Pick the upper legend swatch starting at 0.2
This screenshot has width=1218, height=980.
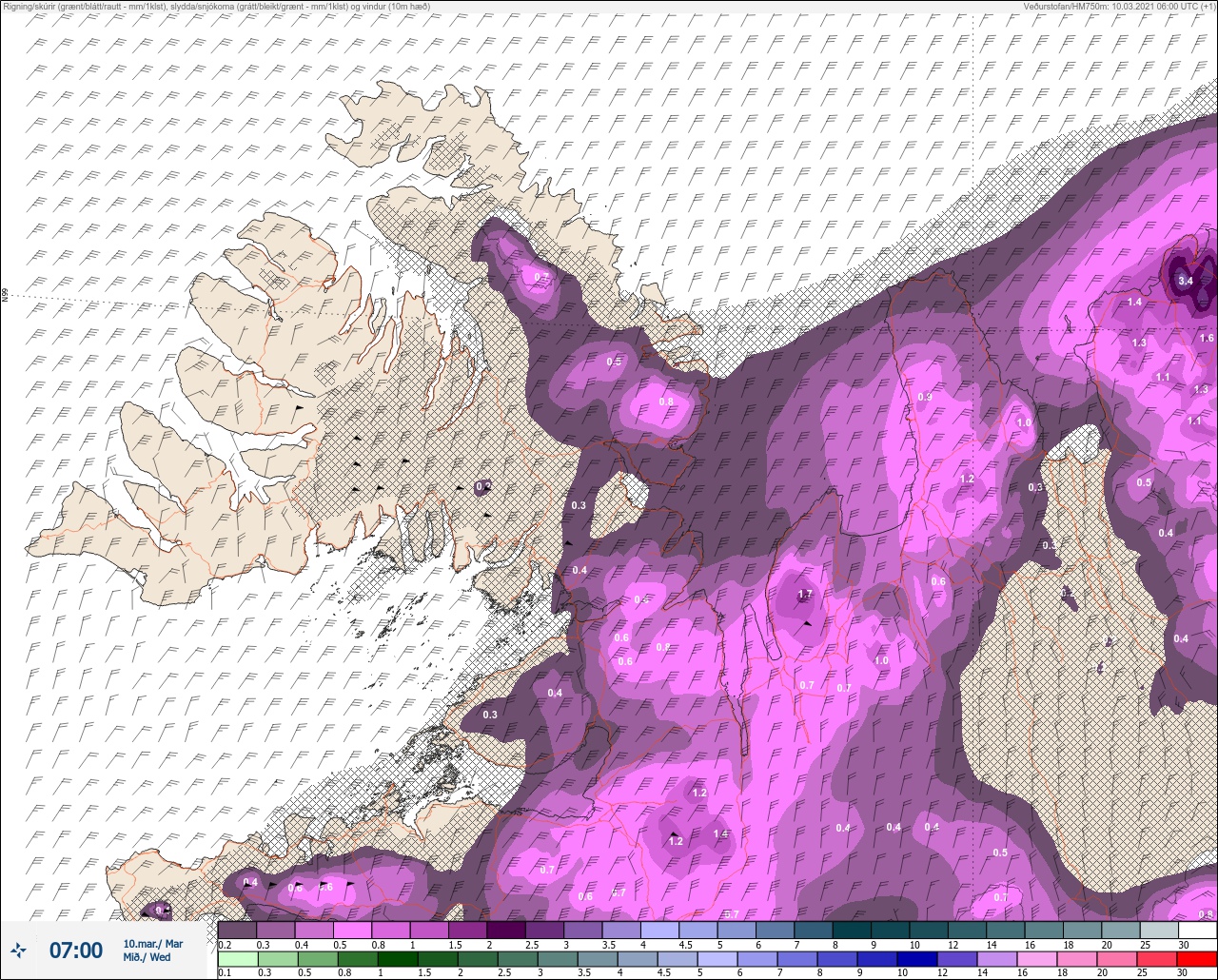point(237,930)
